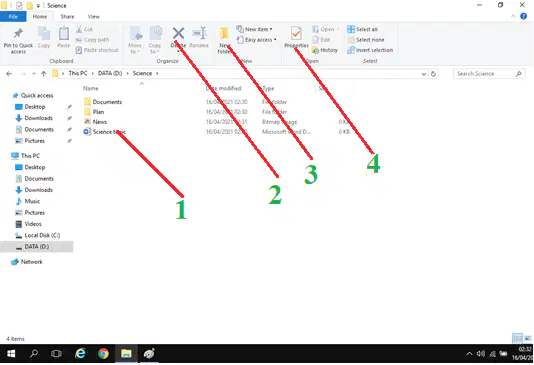Open Properties from the ribbon

[296, 34]
